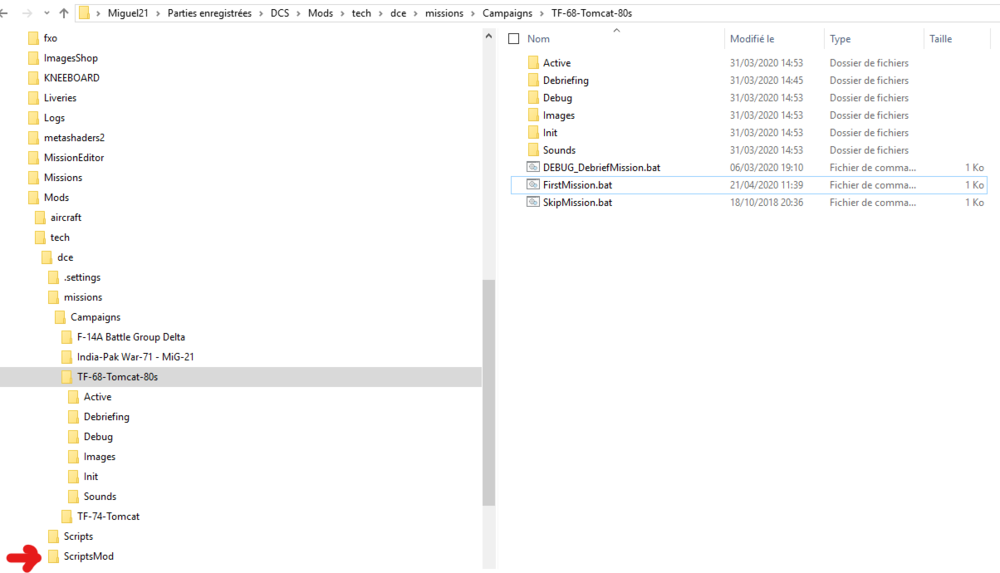Sort by Modifié le column header

[x=752, y=39]
